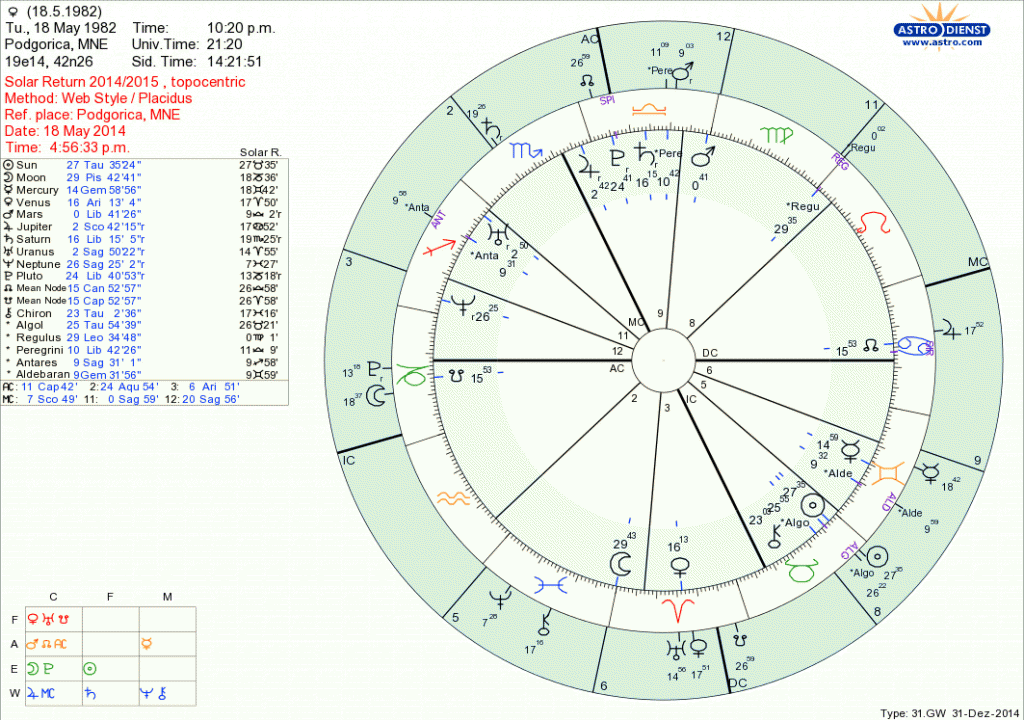Click the Fire row label in element grid
1024x720 pixels.
pyautogui.click(x=14, y=619)
